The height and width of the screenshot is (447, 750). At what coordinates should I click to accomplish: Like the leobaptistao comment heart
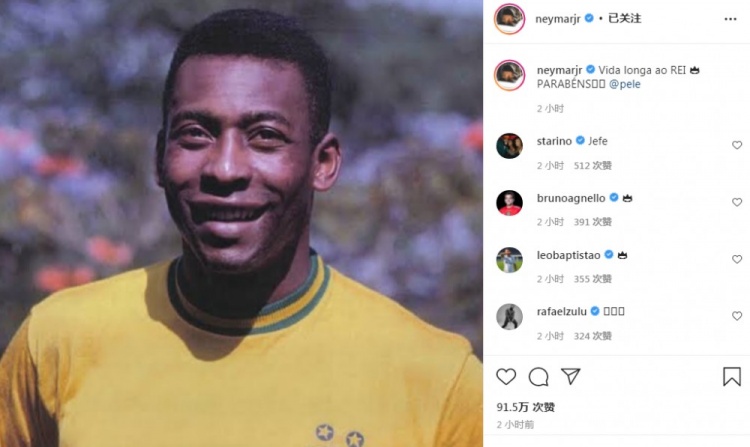click(737, 259)
